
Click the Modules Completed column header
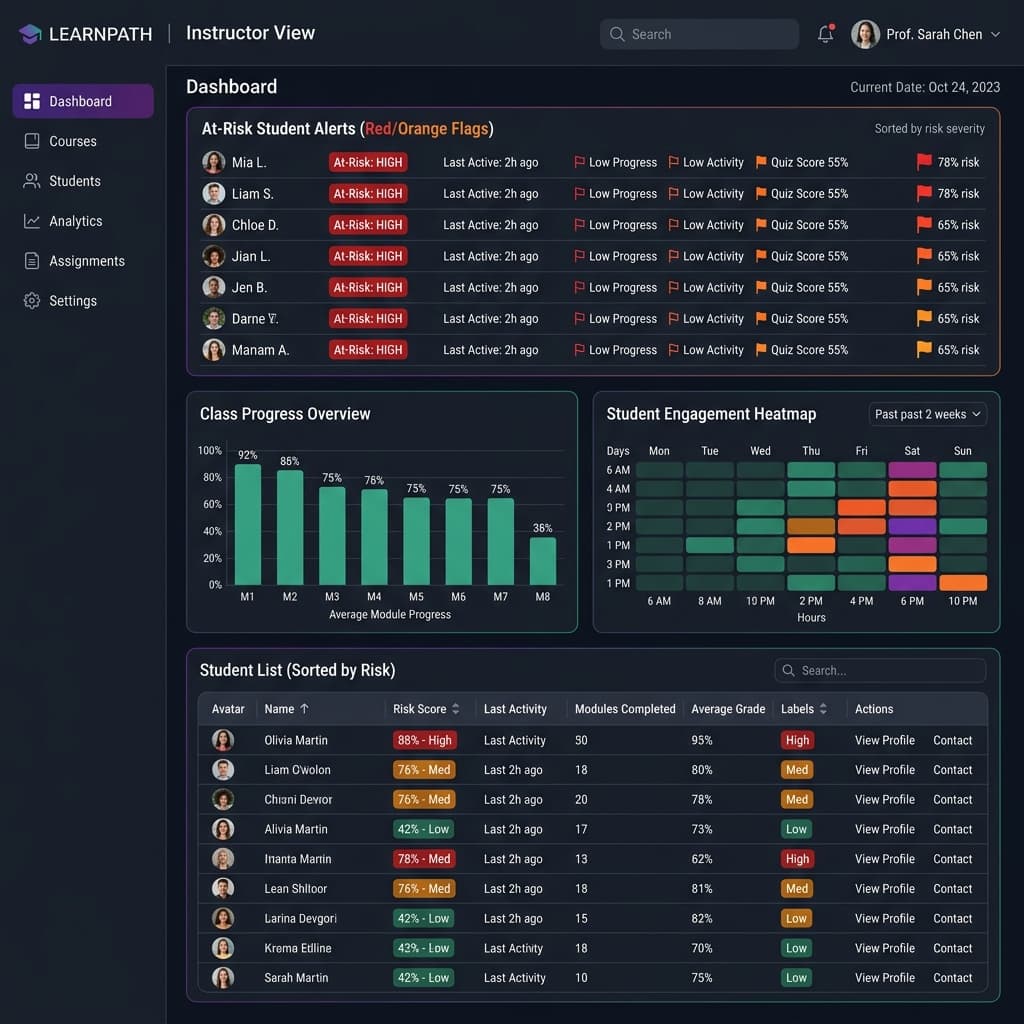click(625, 709)
